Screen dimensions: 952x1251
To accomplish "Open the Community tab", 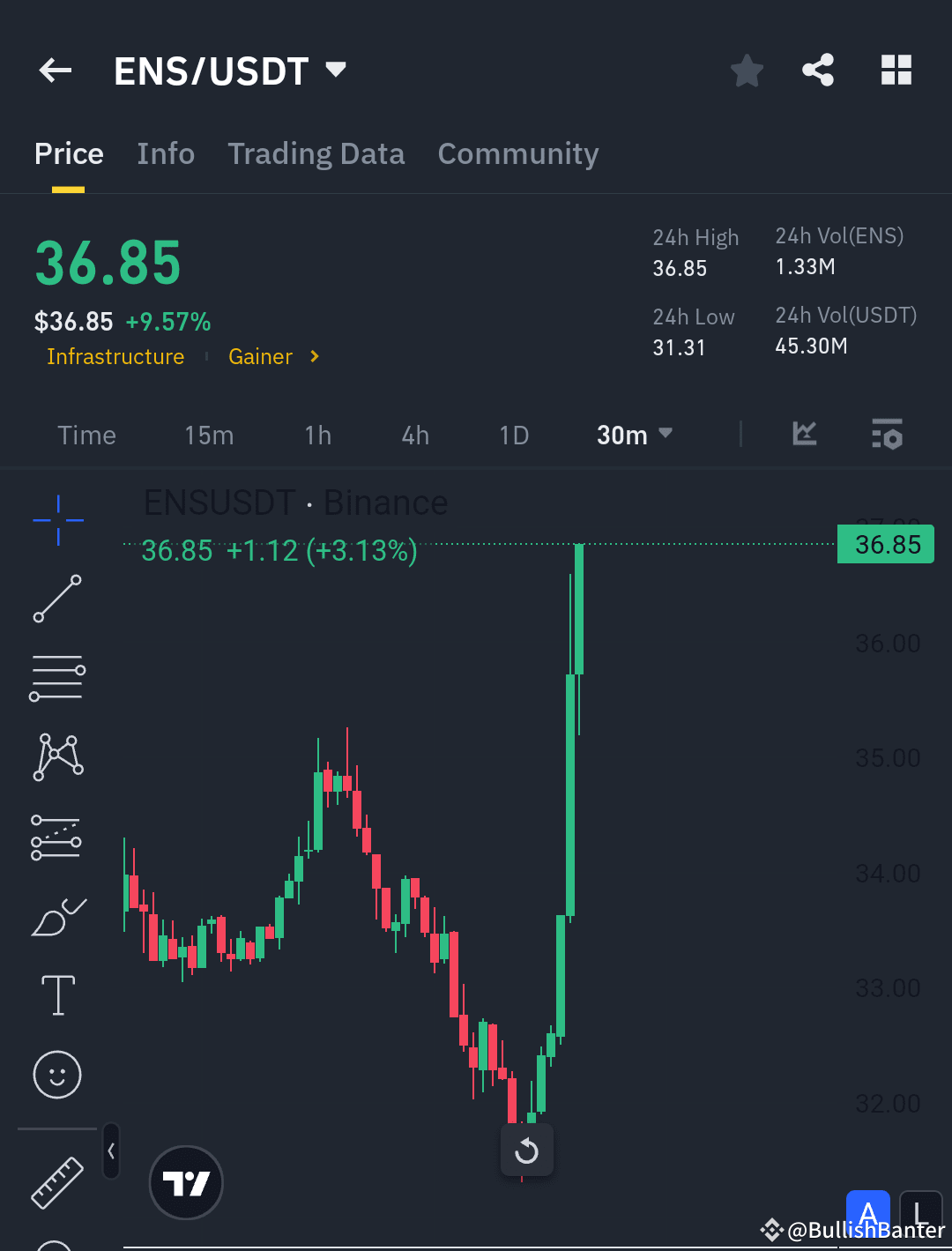I will click(x=517, y=153).
